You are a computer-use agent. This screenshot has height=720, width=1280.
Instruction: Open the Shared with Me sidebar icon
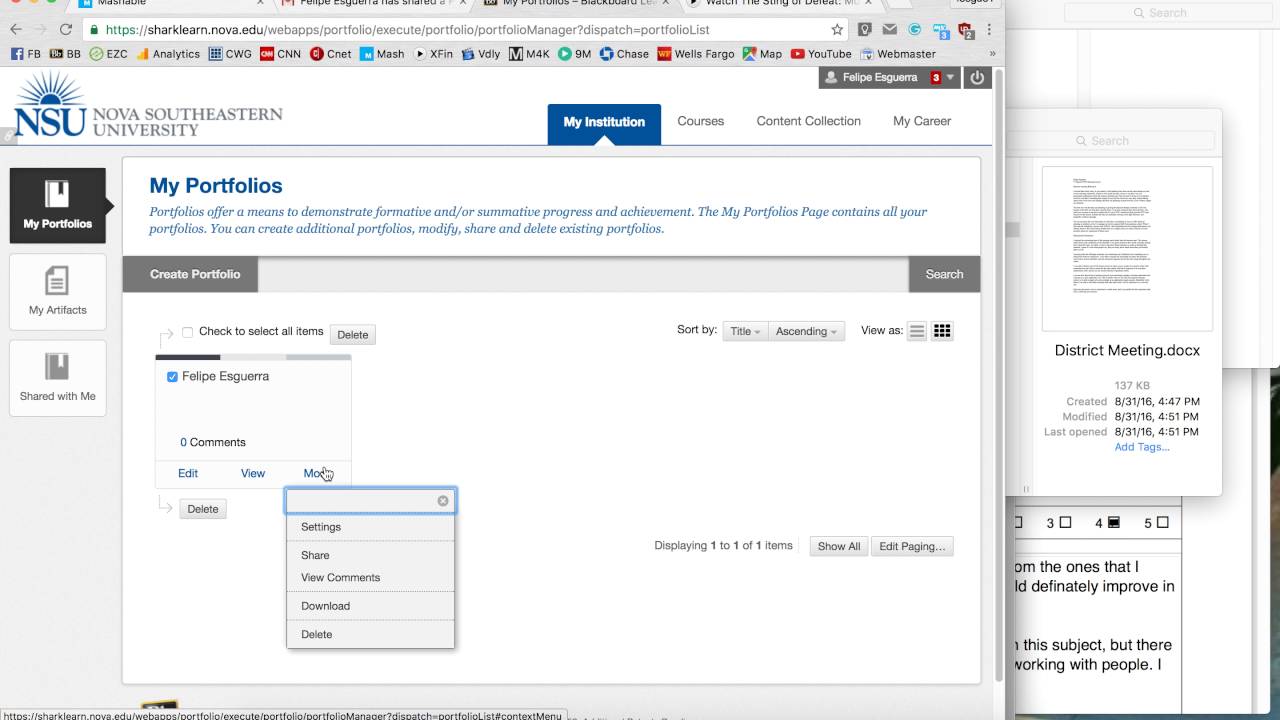tap(58, 378)
